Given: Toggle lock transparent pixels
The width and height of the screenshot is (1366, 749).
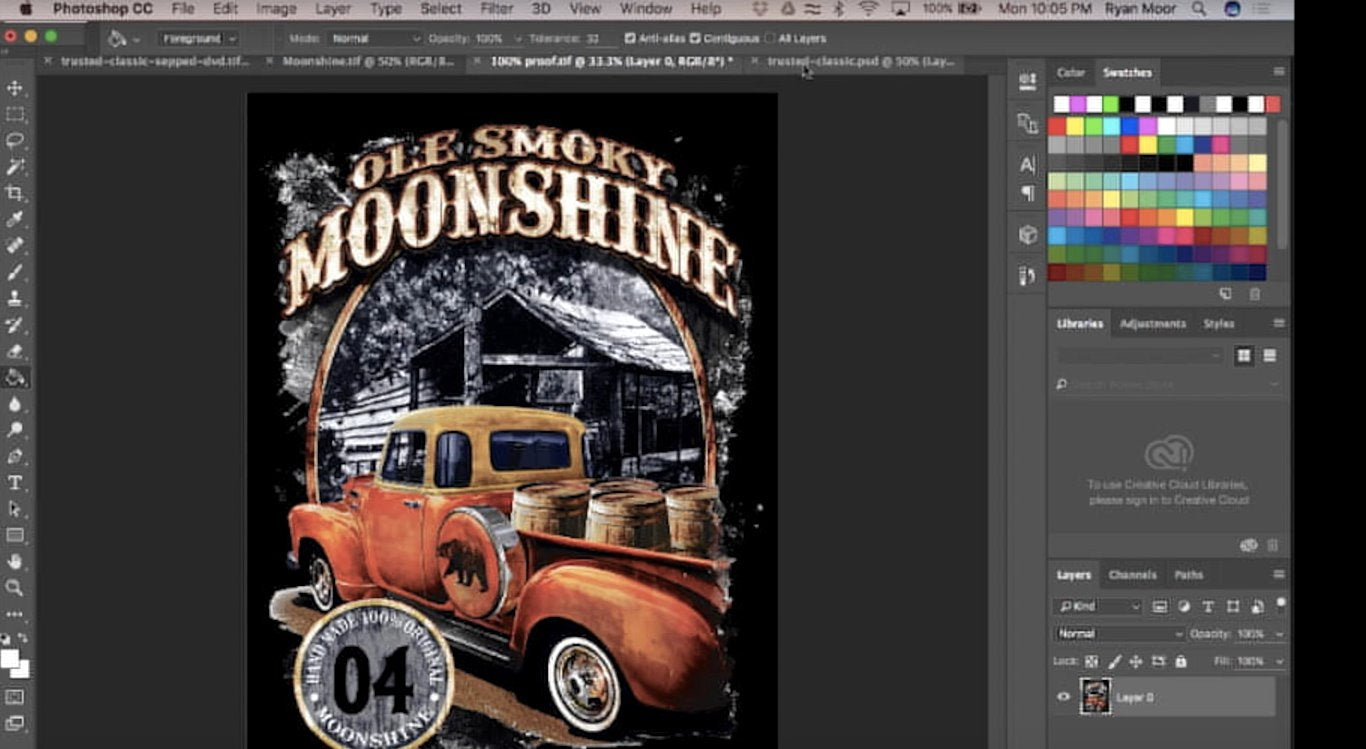Looking at the screenshot, I should [1091, 661].
